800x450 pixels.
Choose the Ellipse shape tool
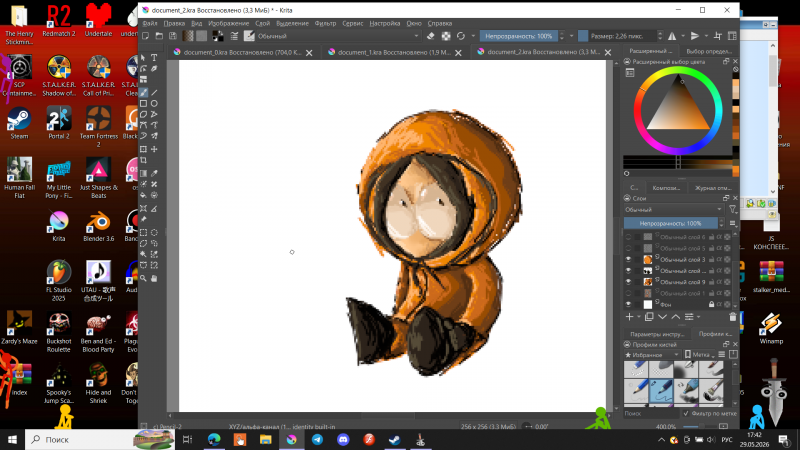point(154,104)
